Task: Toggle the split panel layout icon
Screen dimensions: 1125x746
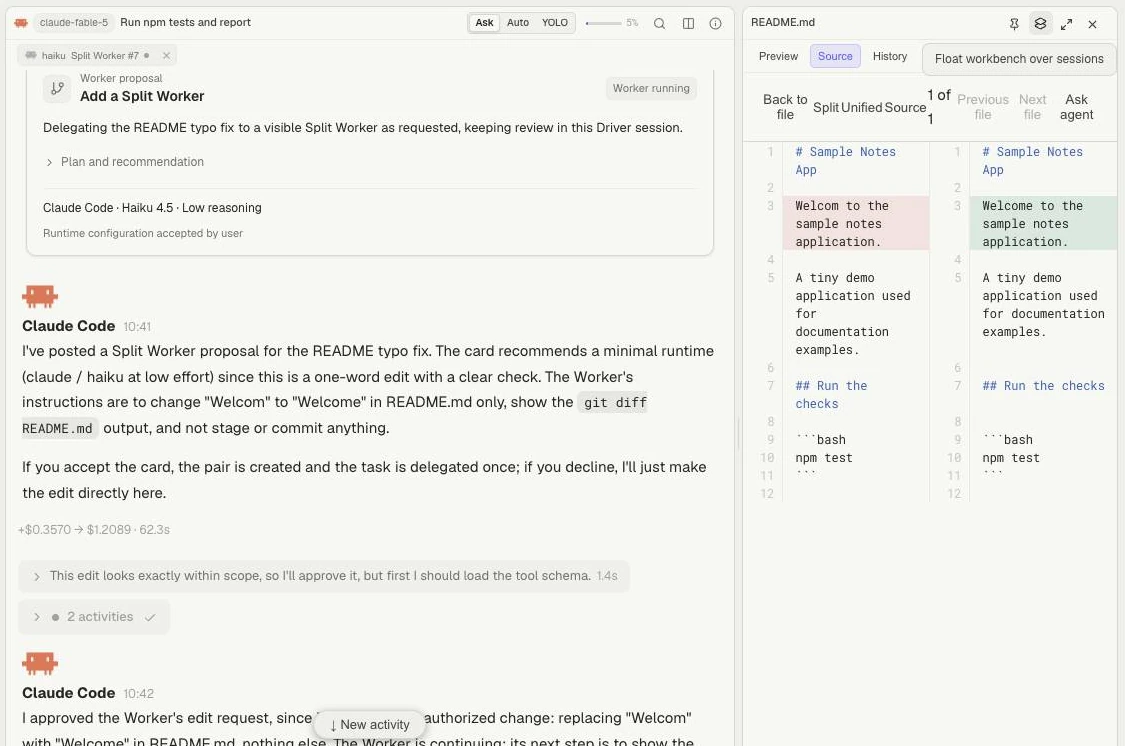Action: click(688, 24)
